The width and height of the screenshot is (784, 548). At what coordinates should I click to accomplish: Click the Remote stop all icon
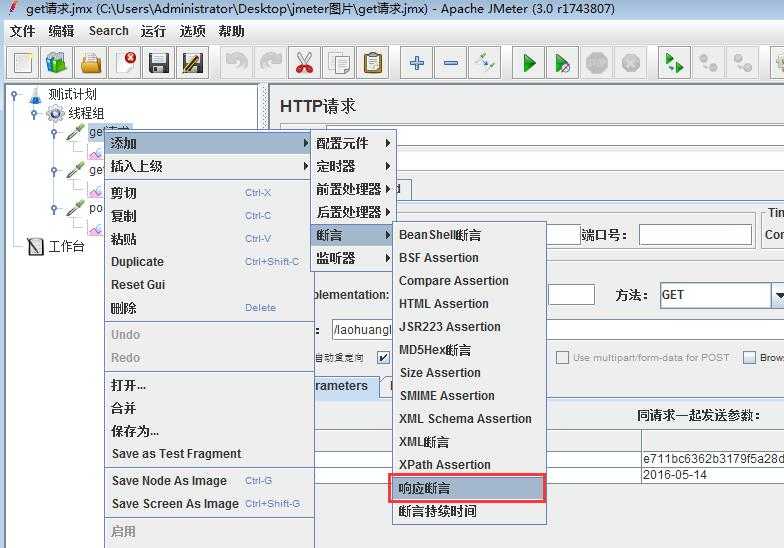[x=708, y=63]
